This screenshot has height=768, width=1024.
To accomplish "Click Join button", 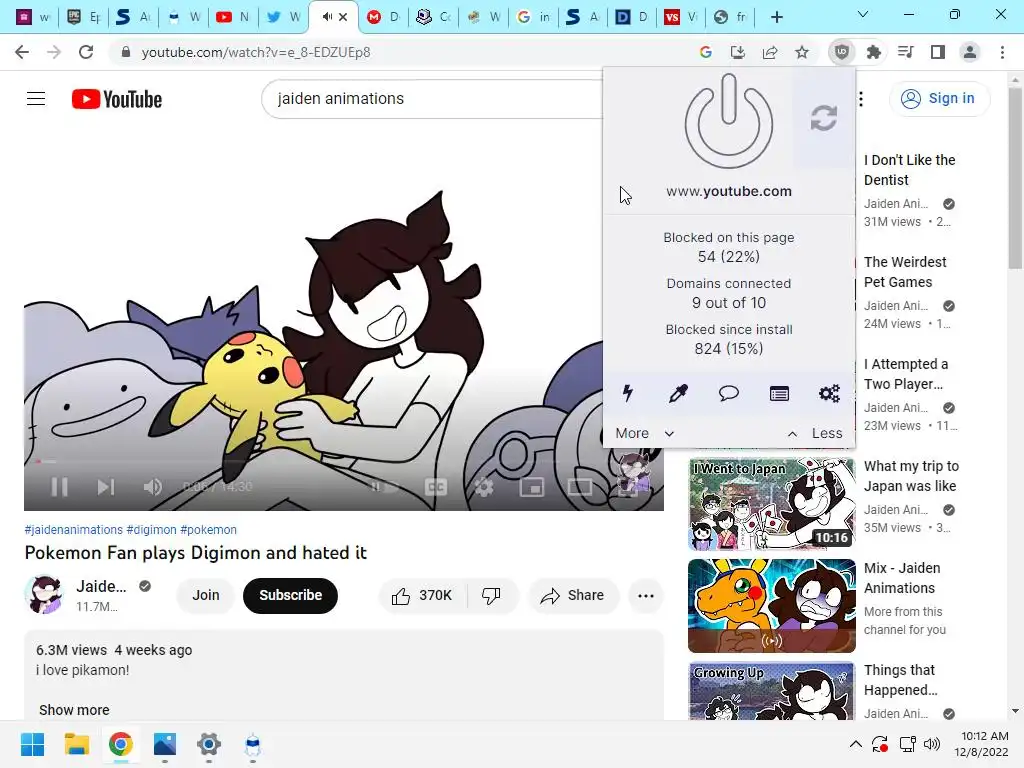I will [x=206, y=595].
